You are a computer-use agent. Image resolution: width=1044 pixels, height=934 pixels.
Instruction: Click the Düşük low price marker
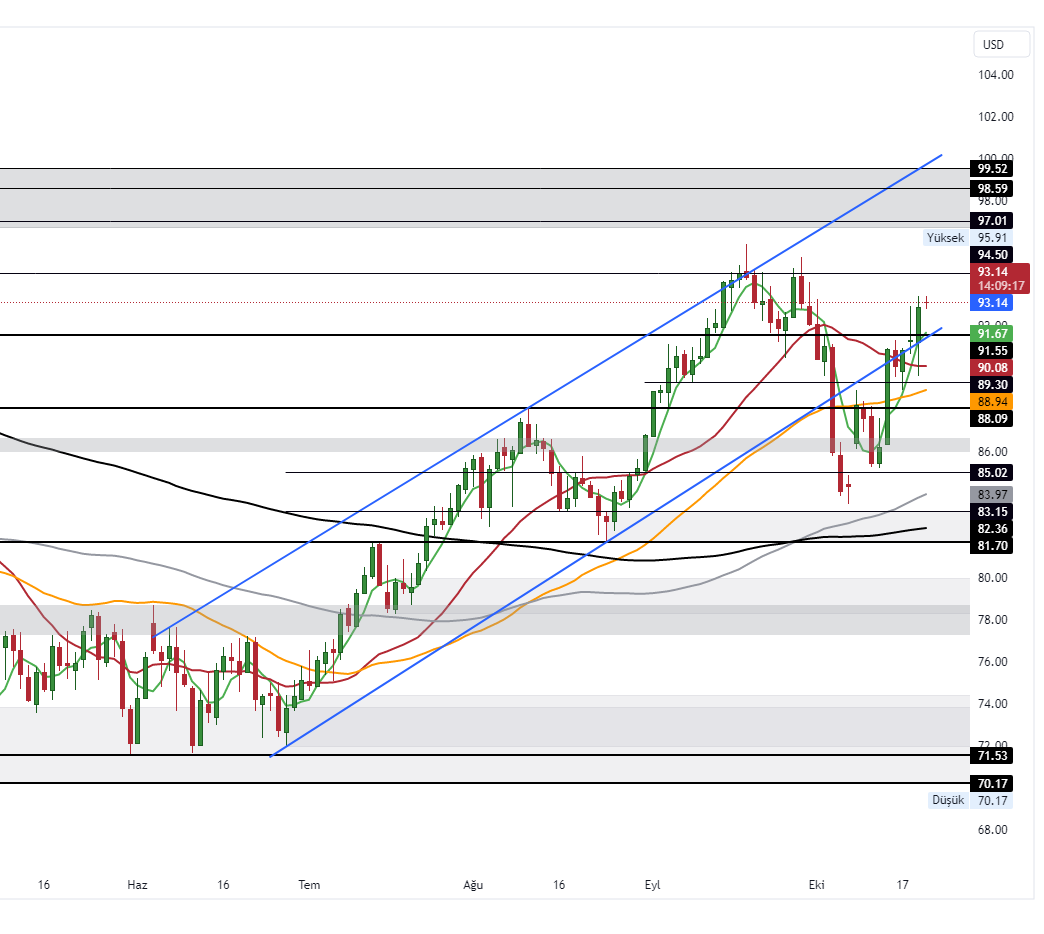pyautogui.click(x=947, y=800)
